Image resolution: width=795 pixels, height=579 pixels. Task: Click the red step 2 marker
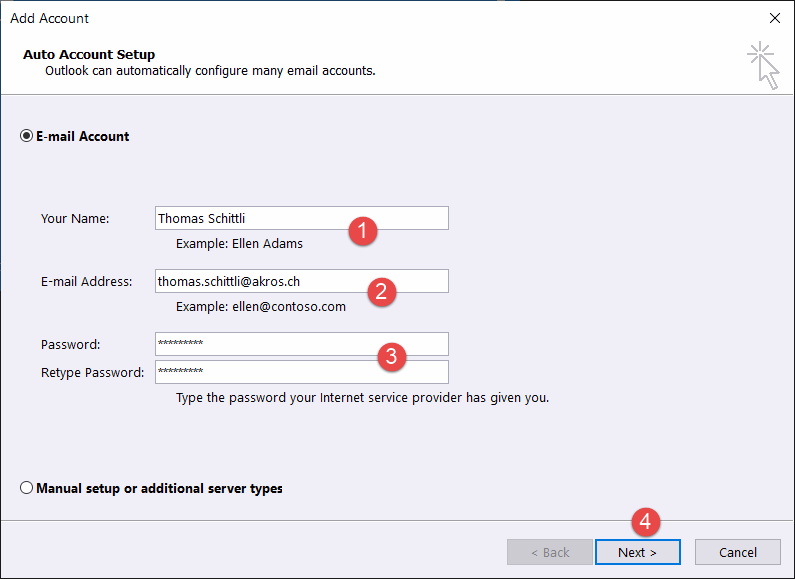379,292
